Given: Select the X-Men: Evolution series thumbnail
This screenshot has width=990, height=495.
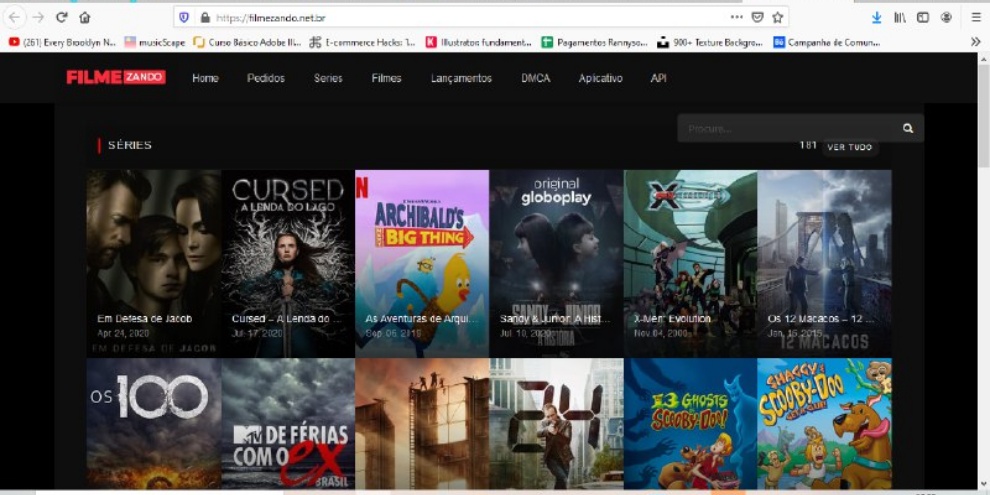Looking at the screenshot, I should pyautogui.click(x=690, y=262).
